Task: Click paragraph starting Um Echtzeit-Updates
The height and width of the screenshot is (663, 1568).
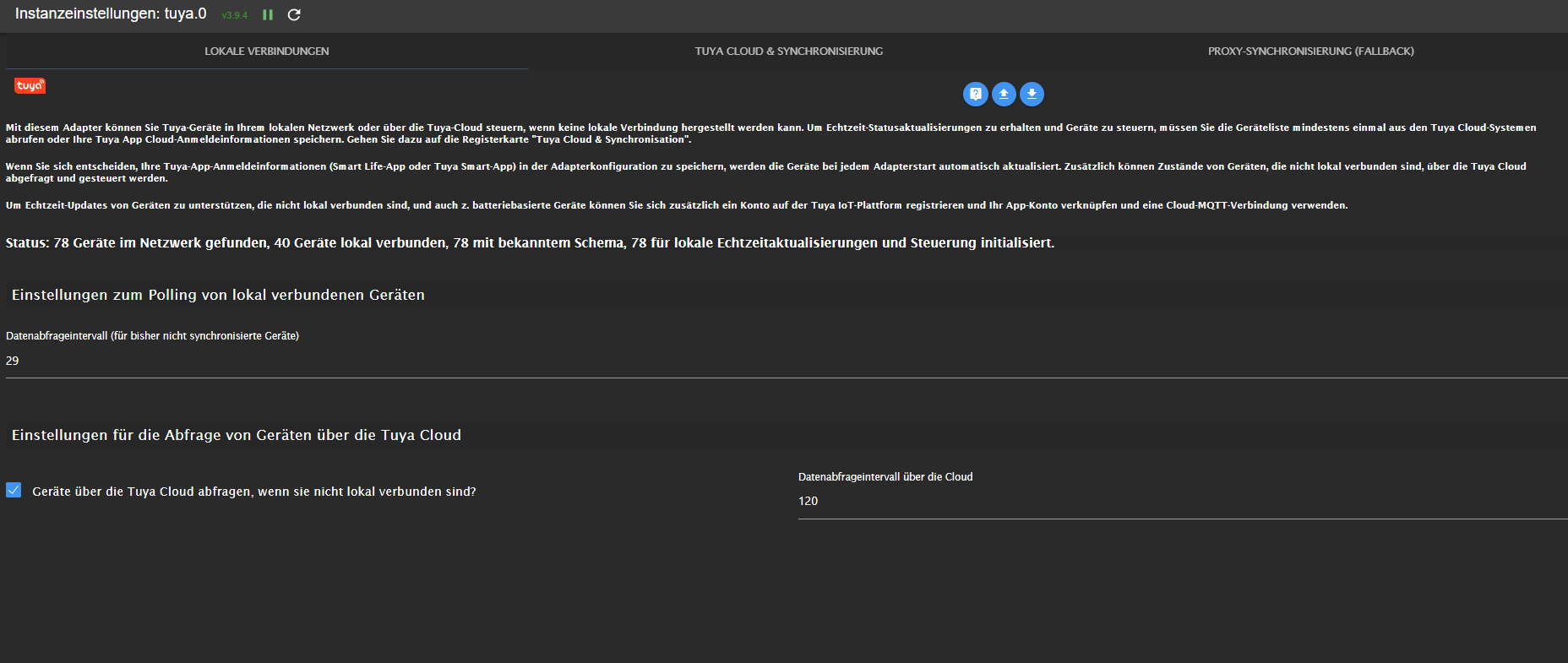Action: tap(677, 205)
